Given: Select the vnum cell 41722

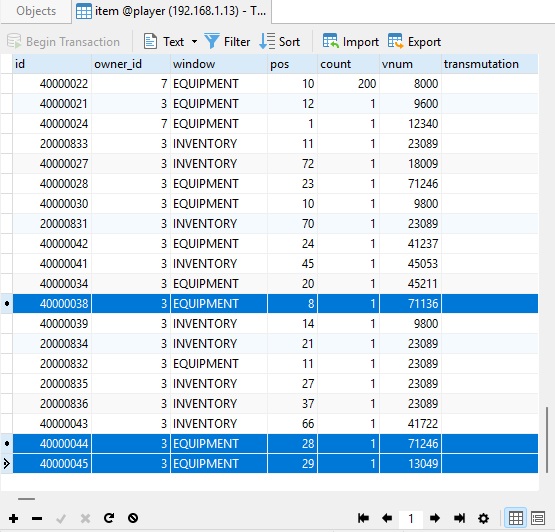Looking at the screenshot, I should pyautogui.click(x=411, y=424).
